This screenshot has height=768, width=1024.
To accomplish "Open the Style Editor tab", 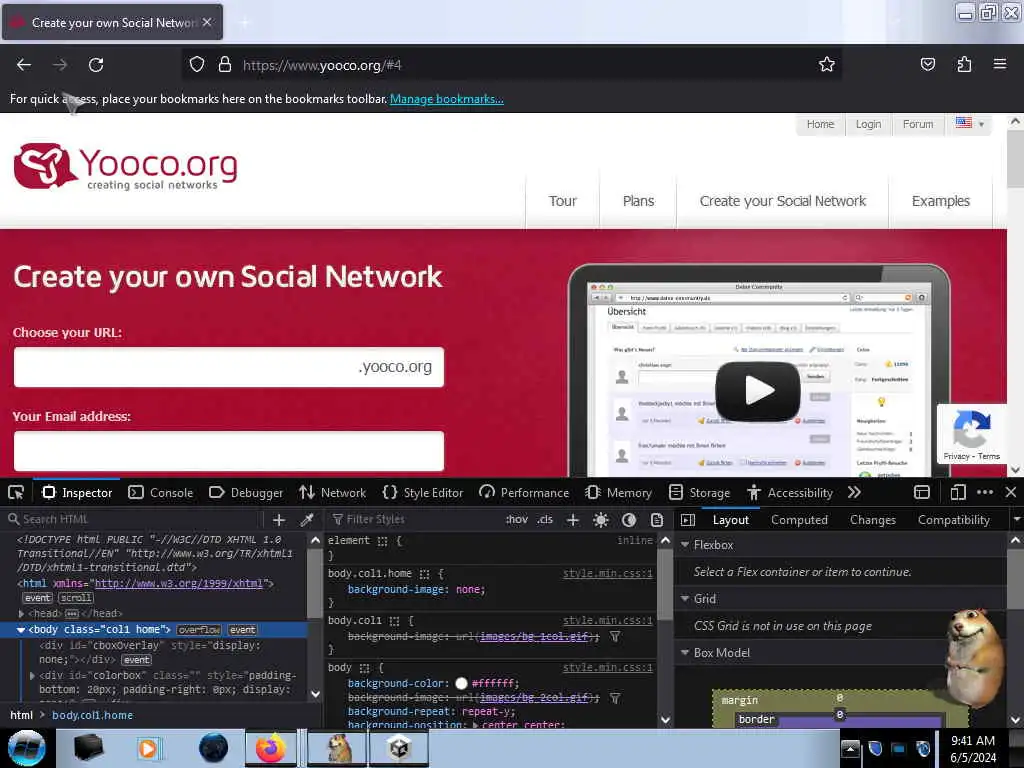I will tap(423, 492).
